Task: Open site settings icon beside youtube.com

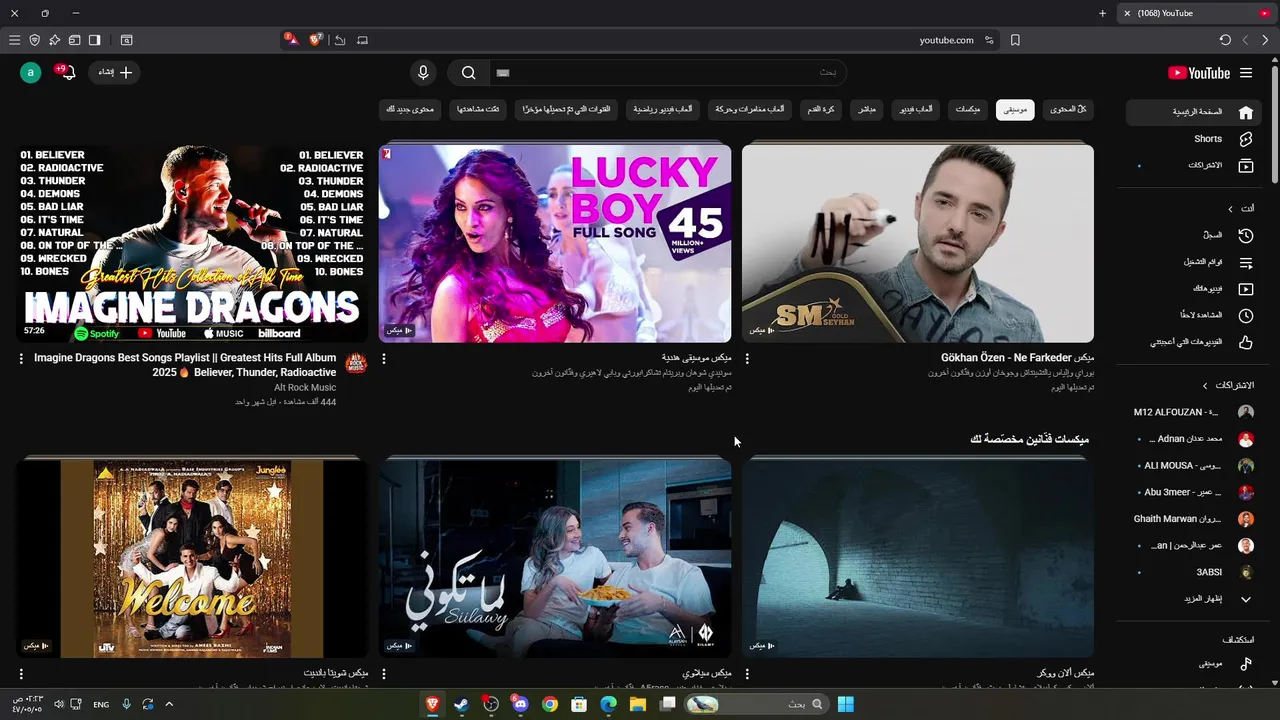Action: pos(989,40)
